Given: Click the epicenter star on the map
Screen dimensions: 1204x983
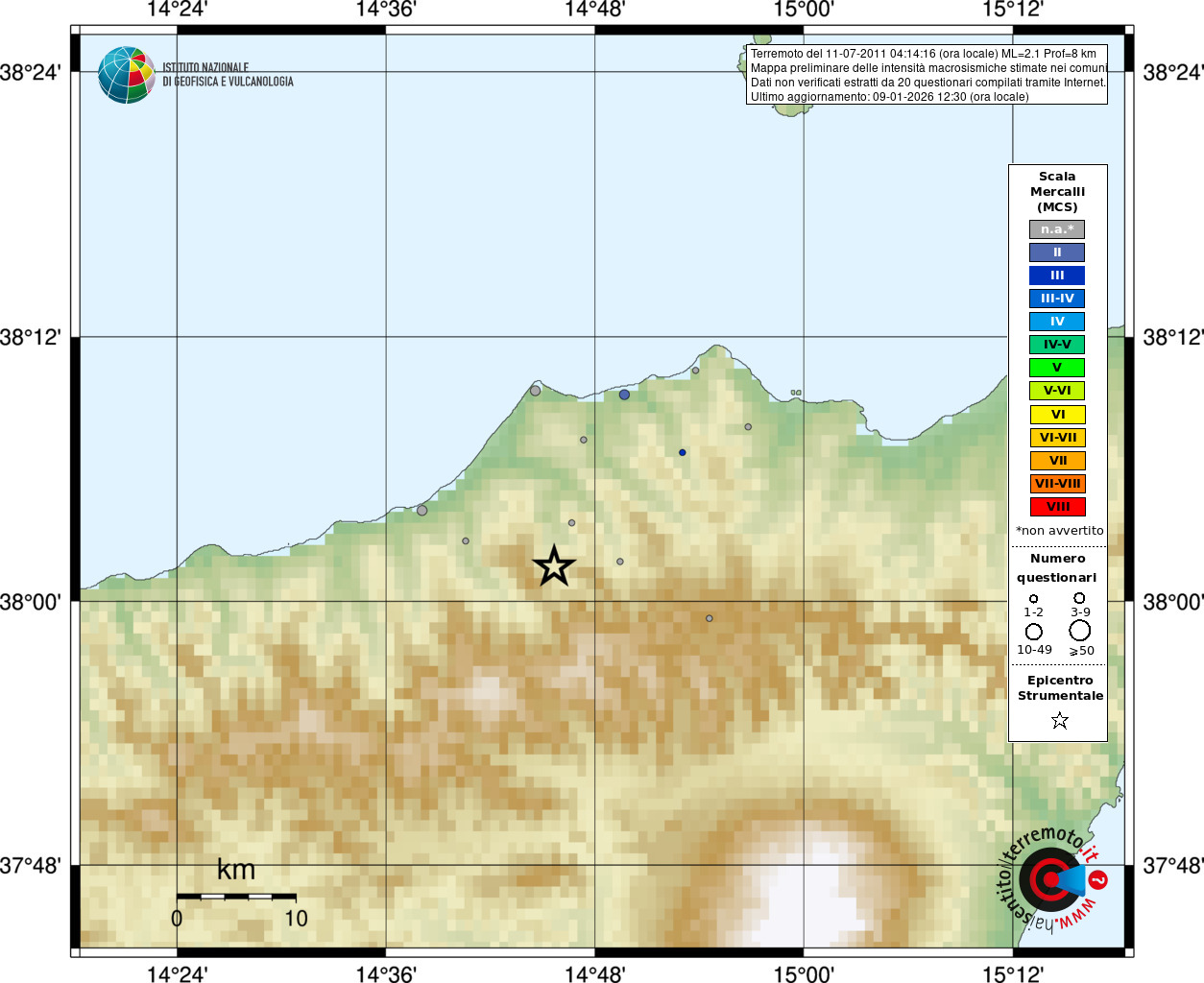Looking at the screenshot, I should coord(554,566).
